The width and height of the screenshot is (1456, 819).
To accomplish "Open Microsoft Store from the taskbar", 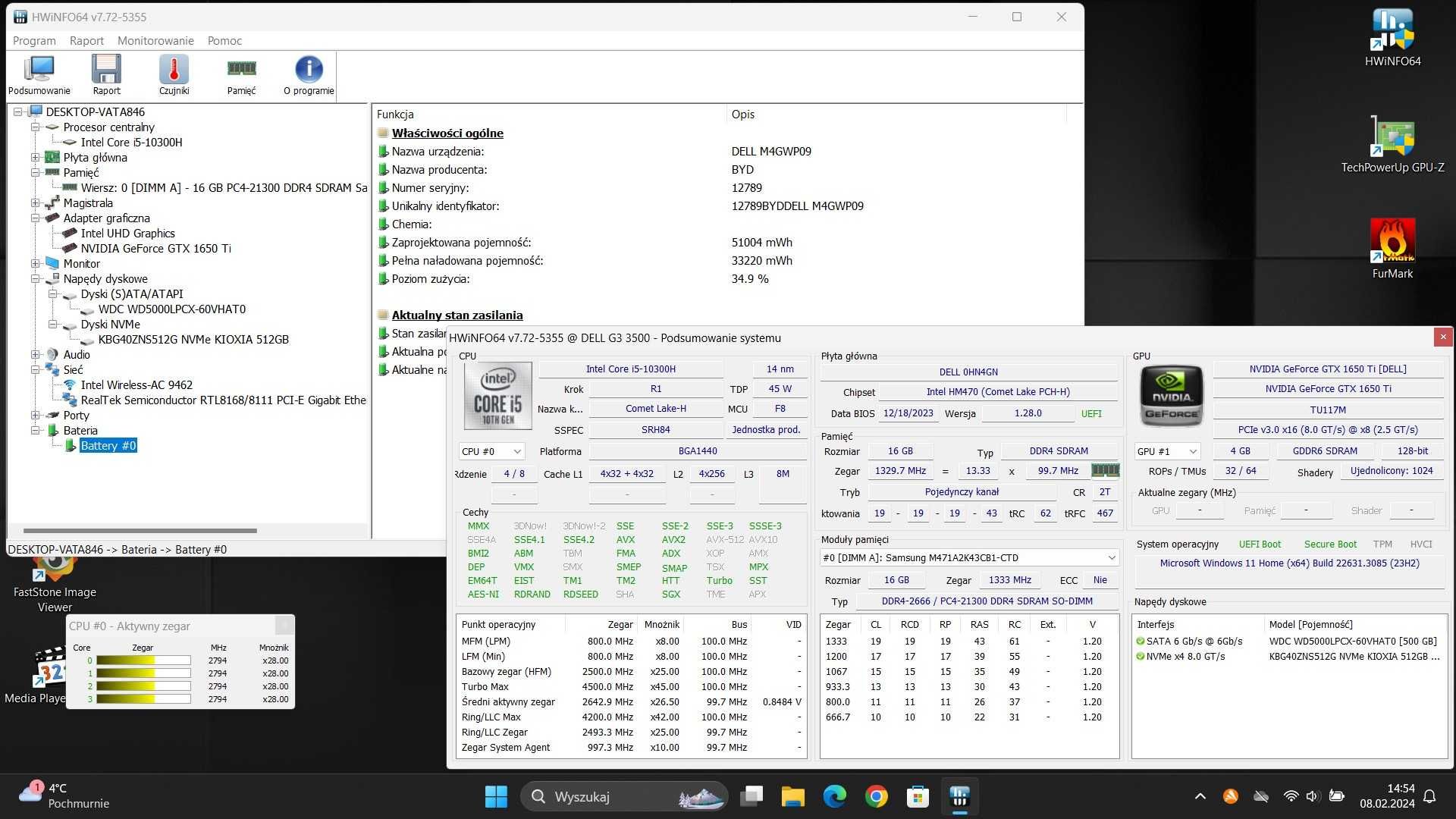I will pyautogui.click(x=918, y=796).
